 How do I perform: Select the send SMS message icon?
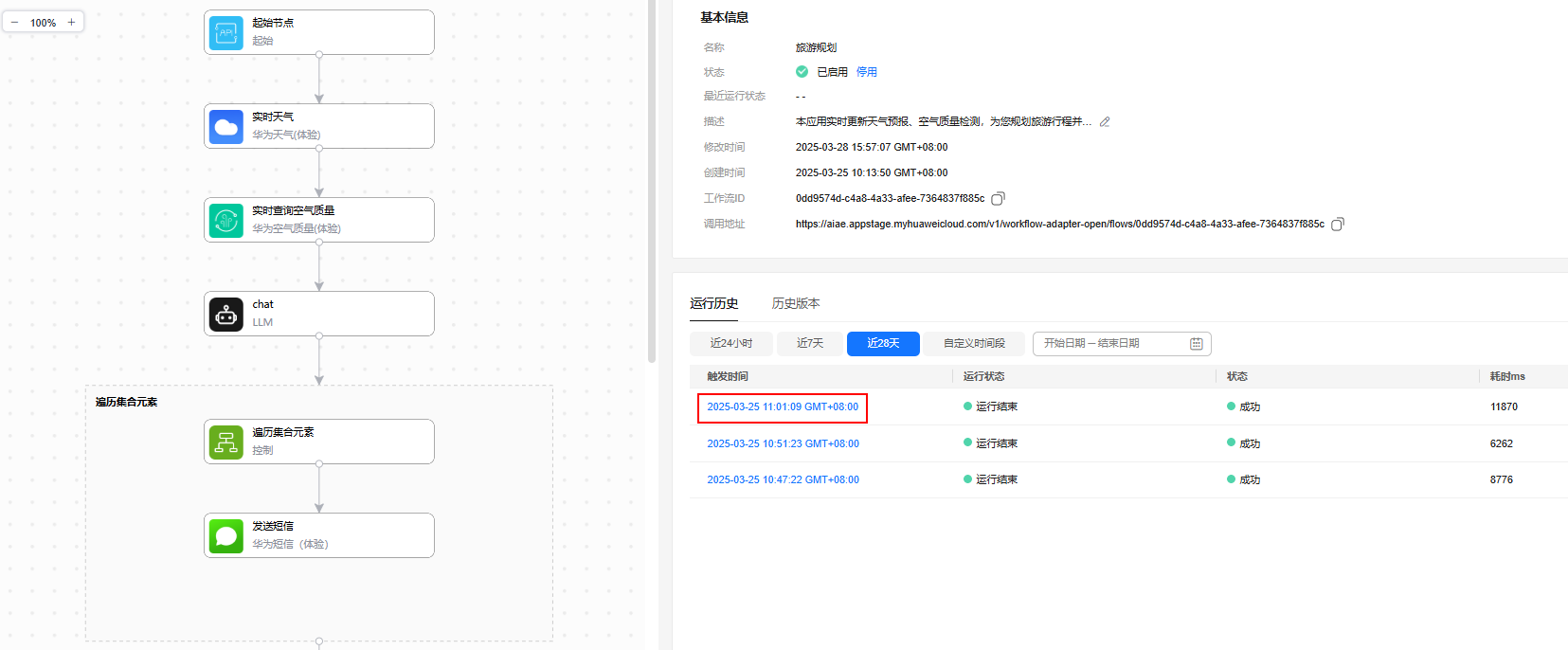[225, 535]
